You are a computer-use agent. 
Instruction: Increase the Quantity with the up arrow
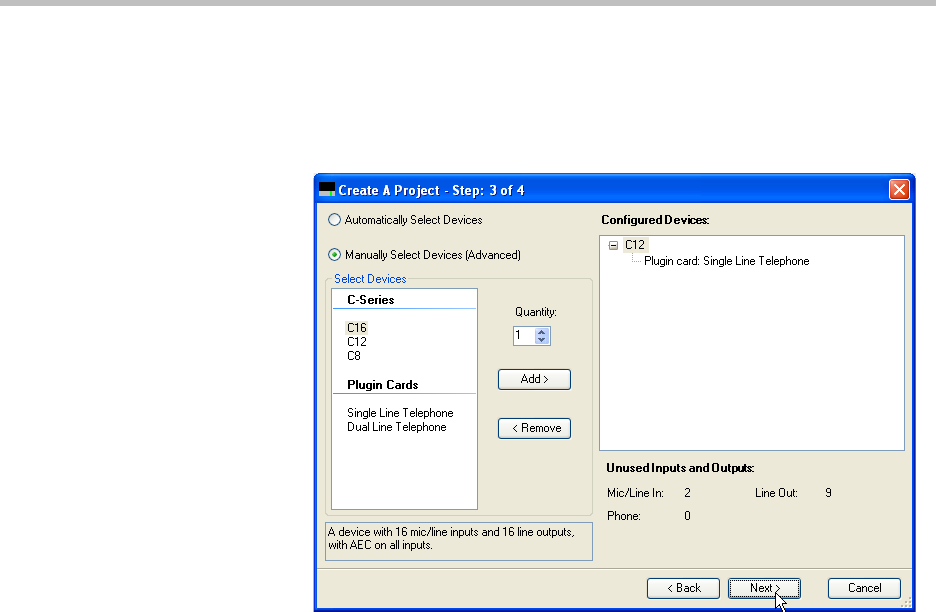pos(542,333)
